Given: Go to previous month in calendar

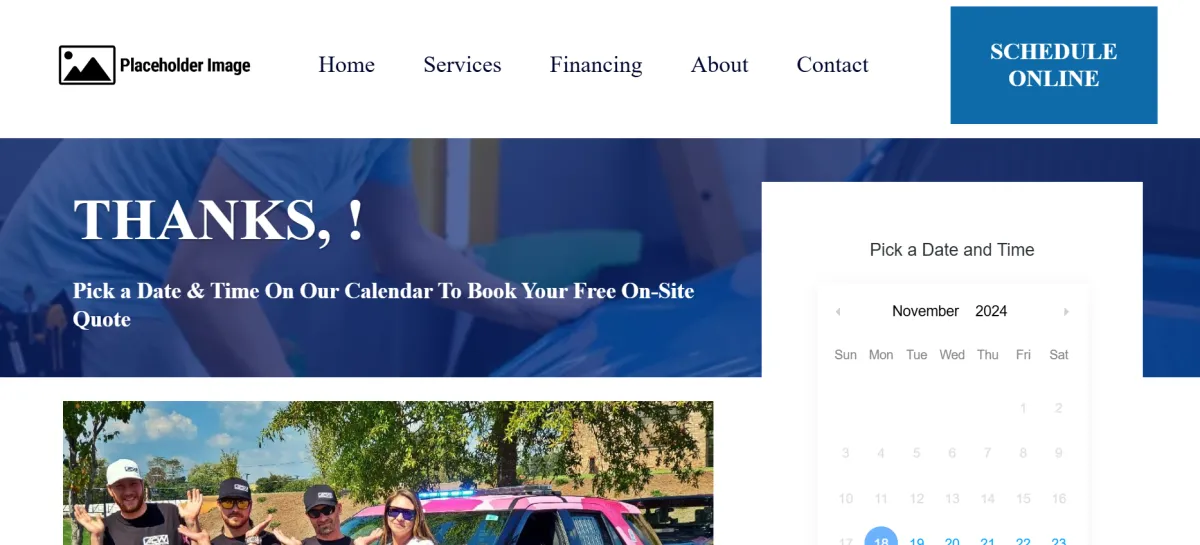Looking at the screenshot, I should pos(838,312).
